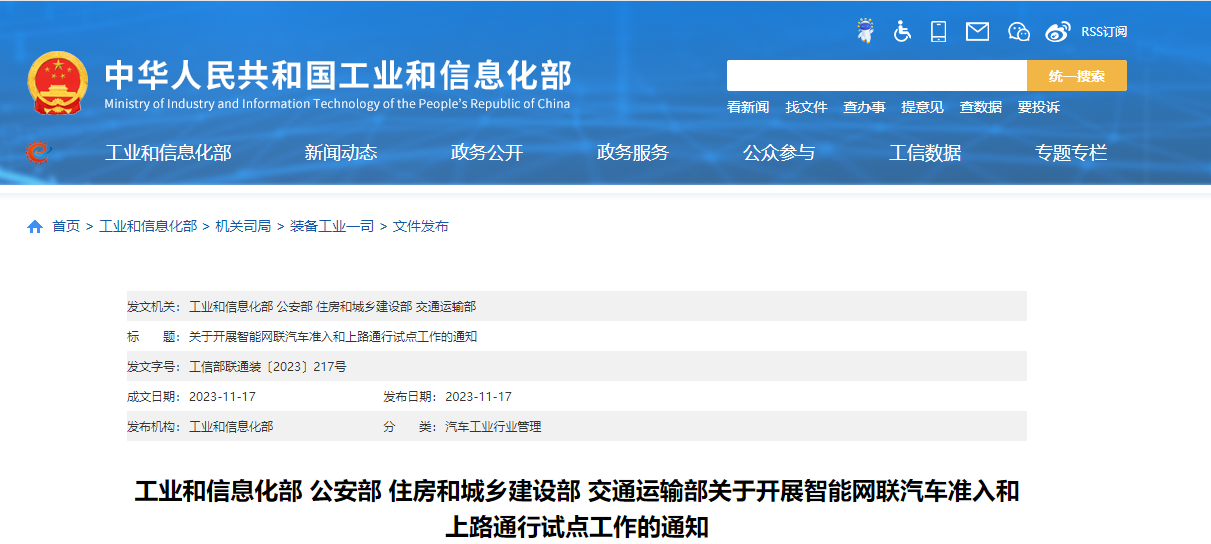Click the 分类 value 汽车工业行业管理
This screenshot has height=544, width=1211.
[493, 427]
